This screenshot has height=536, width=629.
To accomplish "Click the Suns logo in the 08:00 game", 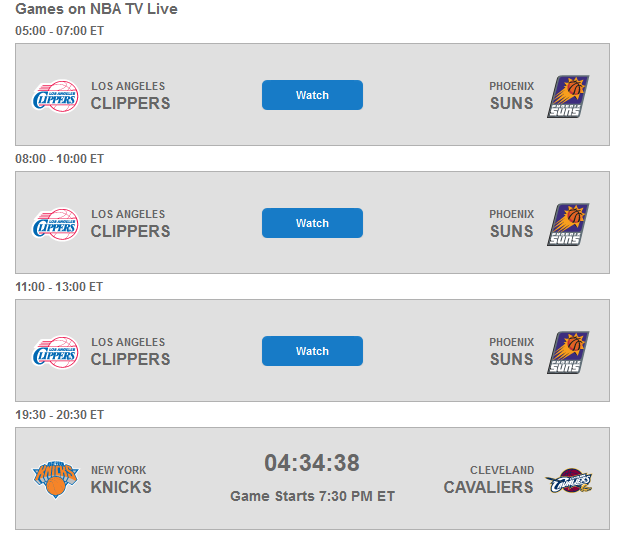I will [568, 224].
